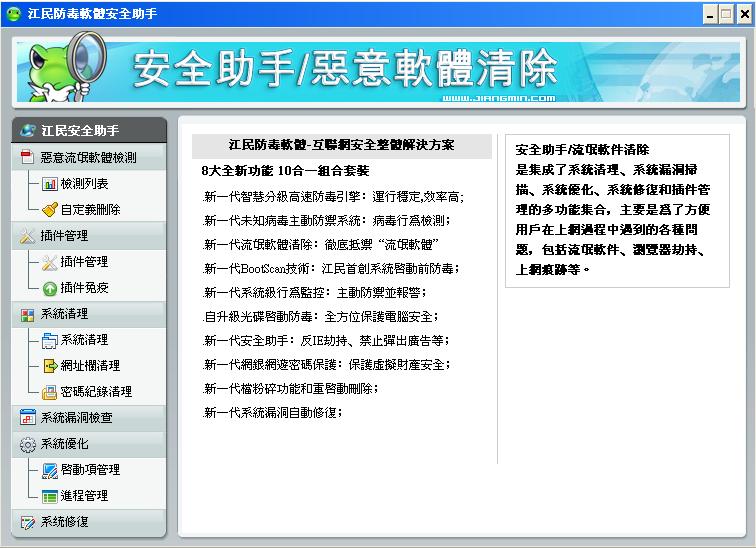Select the 系統清理 sub-item
The width and height of the screenshot is (756, 548).
[84, 340]
